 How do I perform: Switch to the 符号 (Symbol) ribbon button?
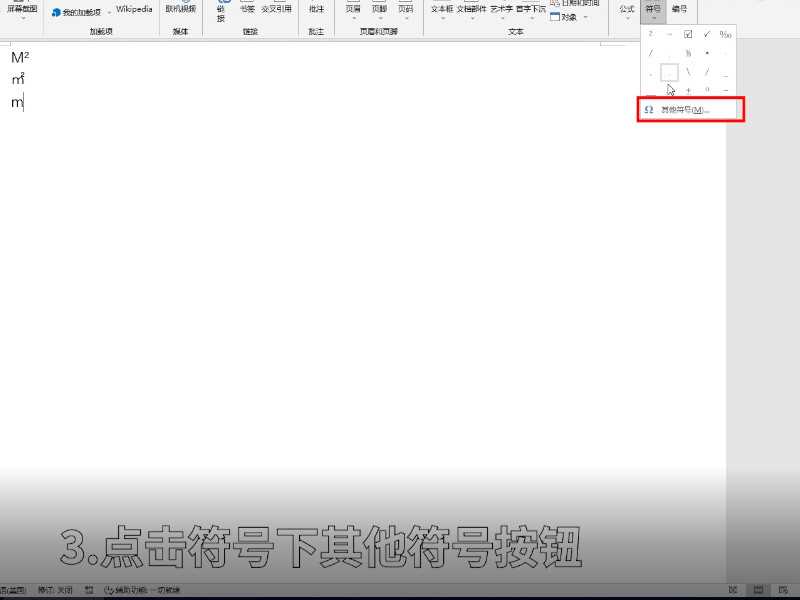pos(652,10)
